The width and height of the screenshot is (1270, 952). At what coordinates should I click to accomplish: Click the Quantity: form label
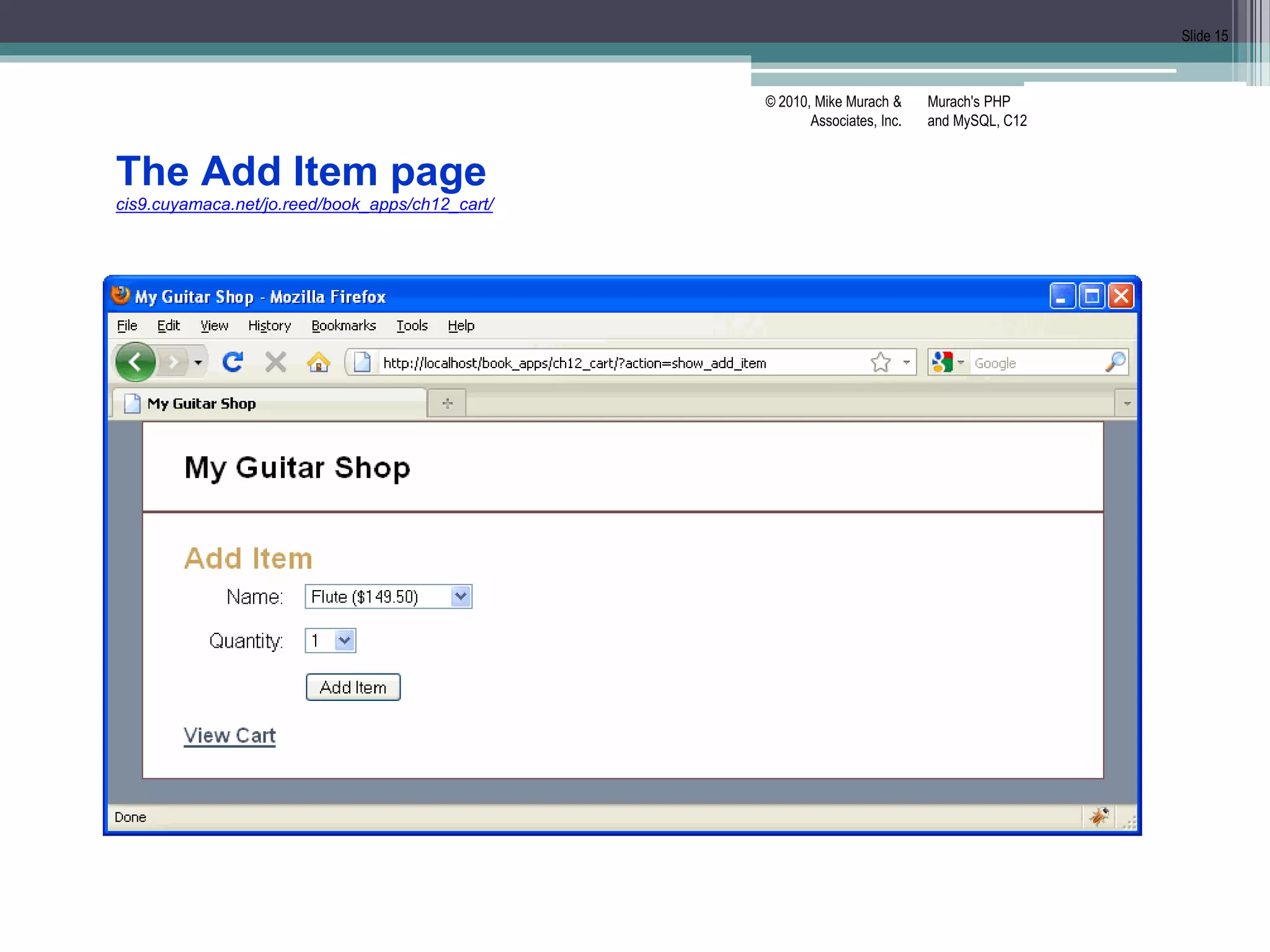(x=246, y=641)
